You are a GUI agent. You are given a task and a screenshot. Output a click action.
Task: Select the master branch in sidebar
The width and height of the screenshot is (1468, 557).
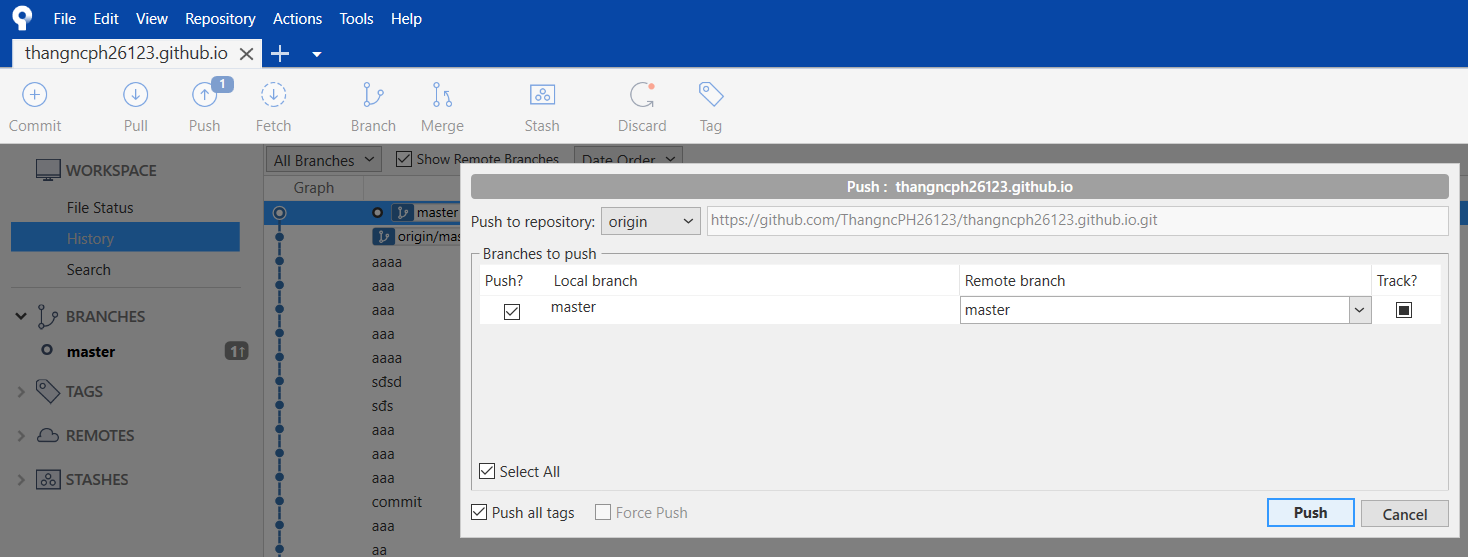tap(91, 351)
